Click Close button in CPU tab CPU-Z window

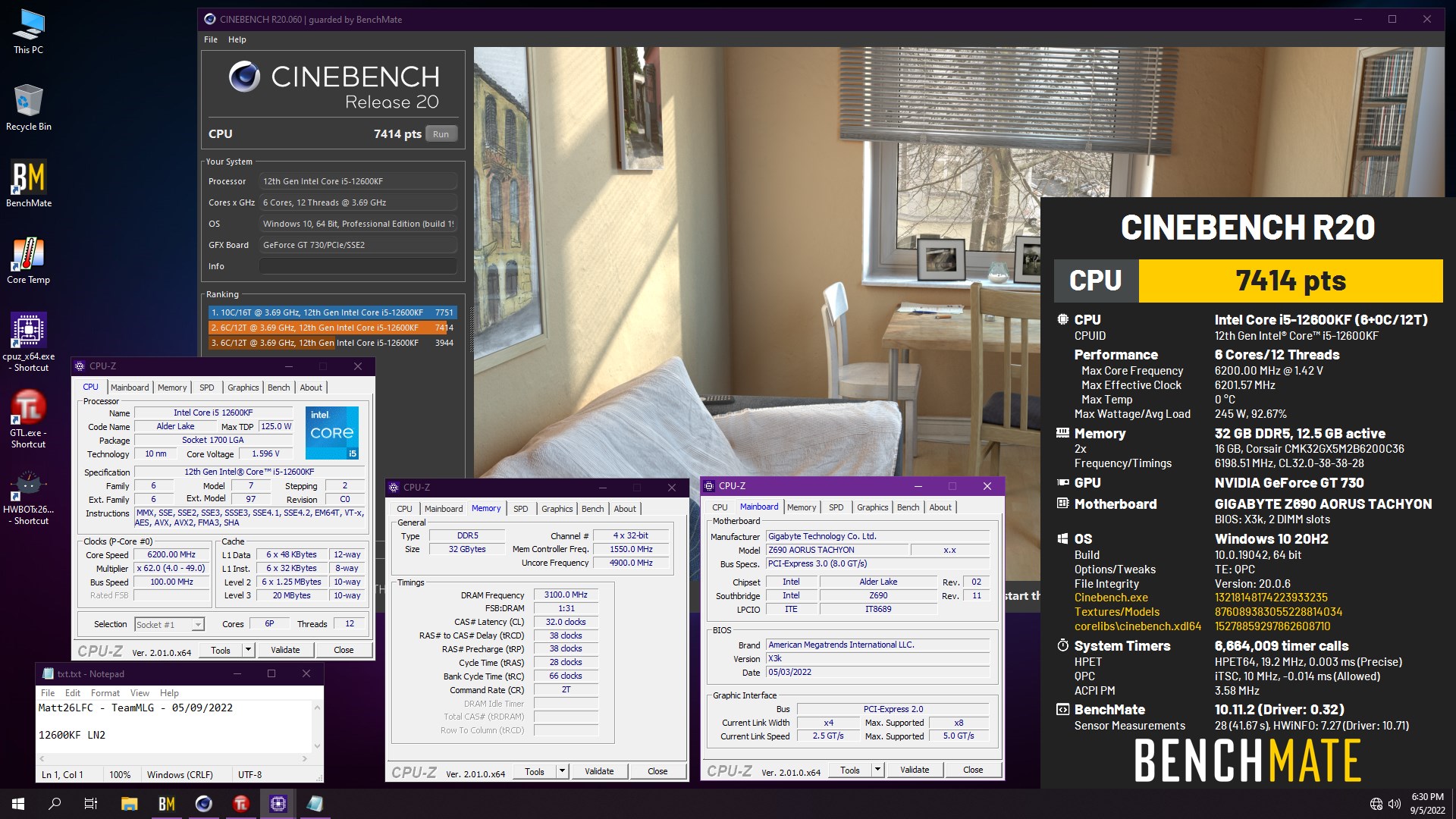[x=344, y=650]
